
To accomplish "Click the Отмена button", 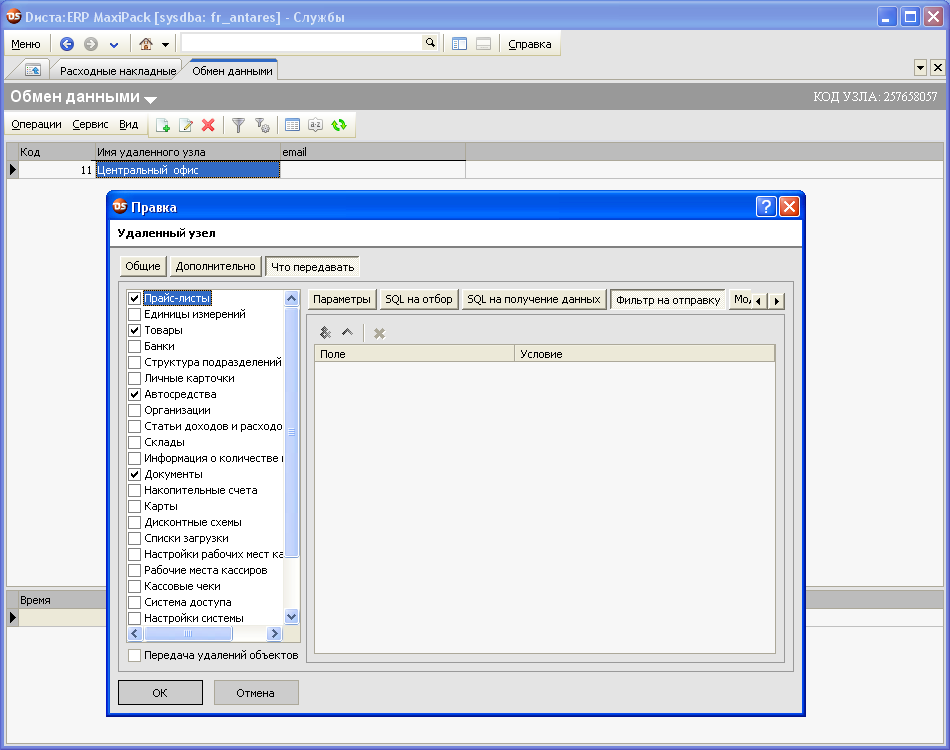I will coord(256,692).
